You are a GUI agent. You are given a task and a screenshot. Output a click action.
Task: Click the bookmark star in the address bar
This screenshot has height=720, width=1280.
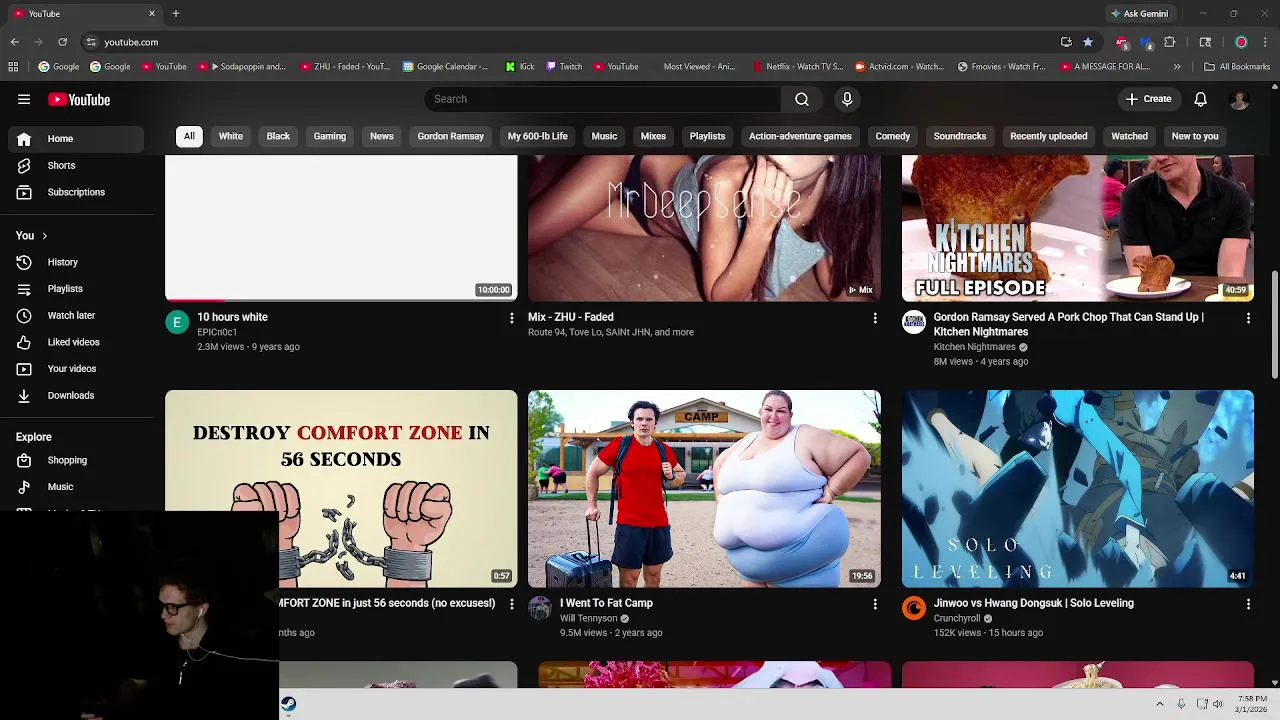(x=1088, y=42)
